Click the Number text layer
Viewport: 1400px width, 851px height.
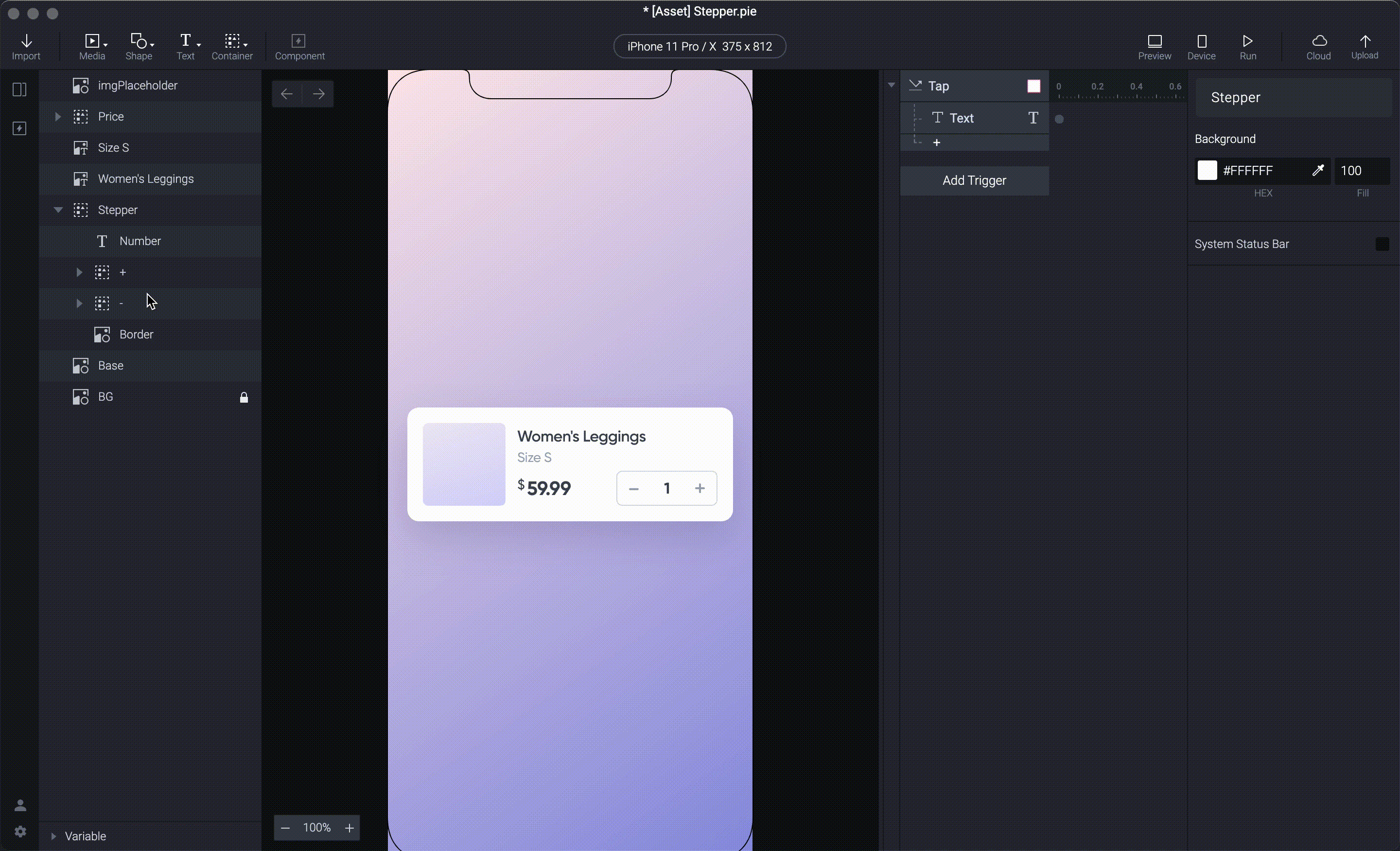coord(140,241)
